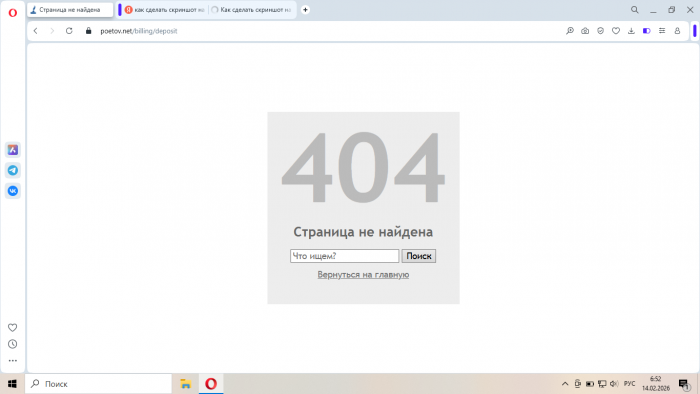700x394 pixels.
Task: Switch to the loading 'Как сделать скриншот' tab
Action: tap(251, 10)
